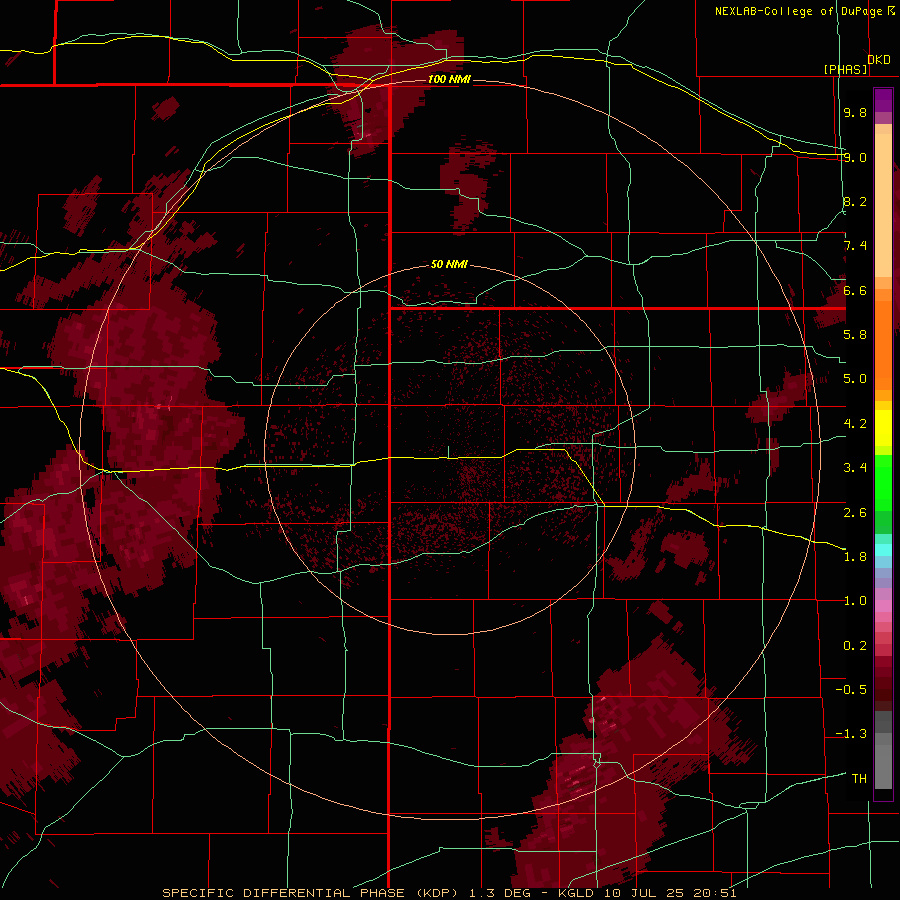Click the "TH" threshold label on the scale
The width and height of the screenshot is (900, 900).
coord(859,779)
